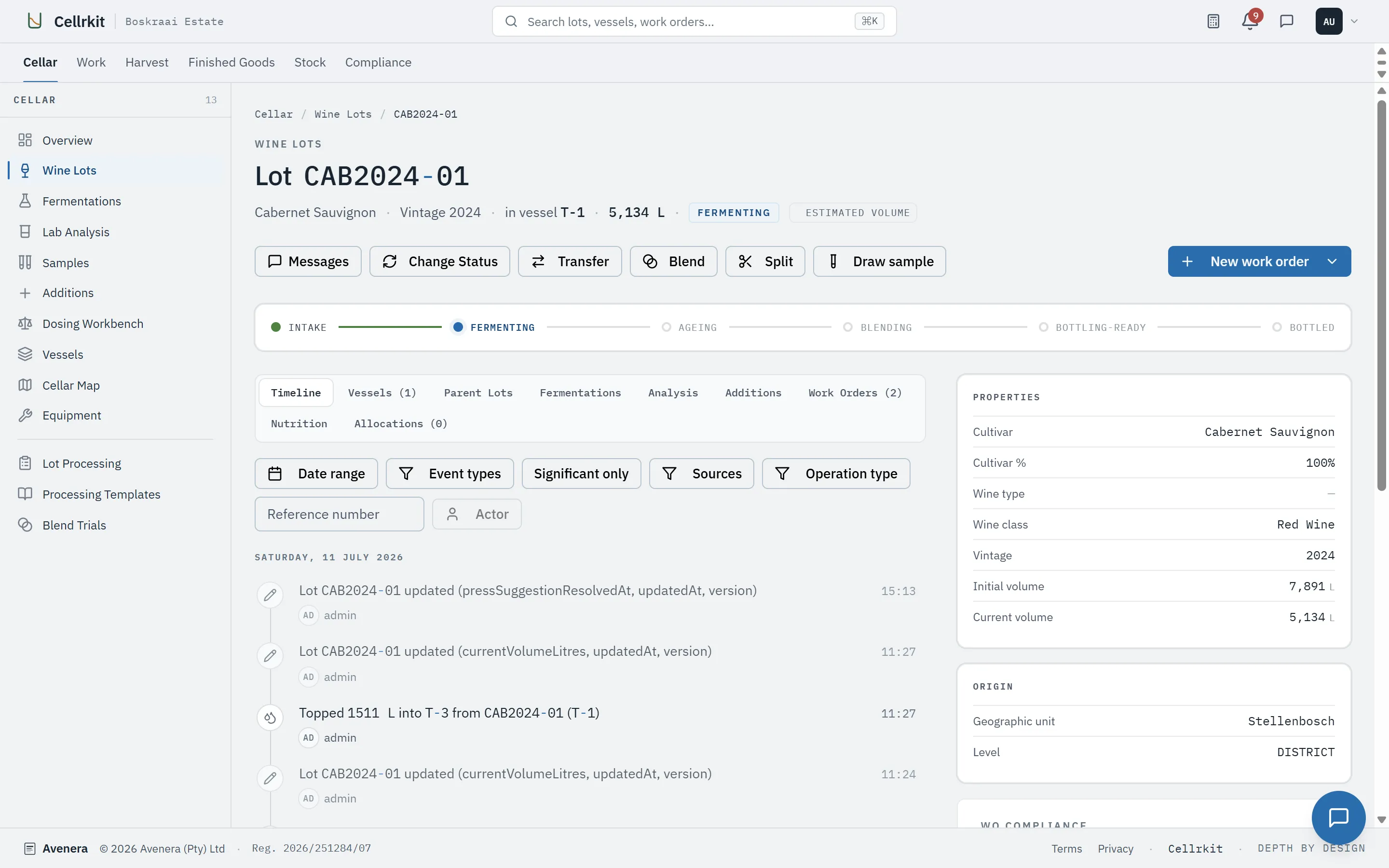Select the Ageing stage marker

pyautogui.click(x=667, y=327)
